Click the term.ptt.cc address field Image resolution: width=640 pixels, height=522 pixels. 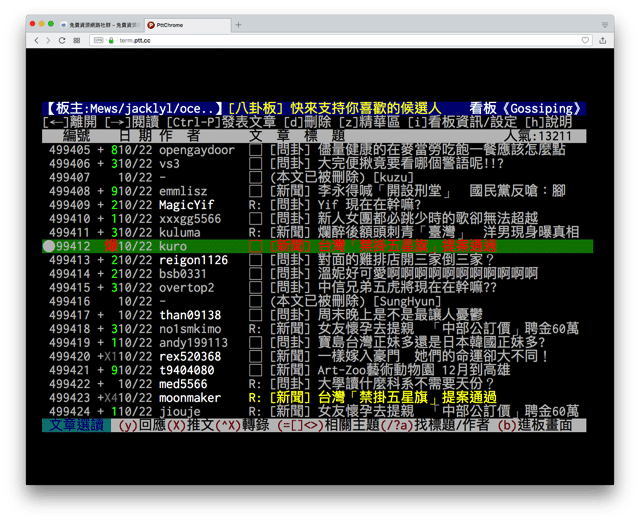tap(300, 41)
